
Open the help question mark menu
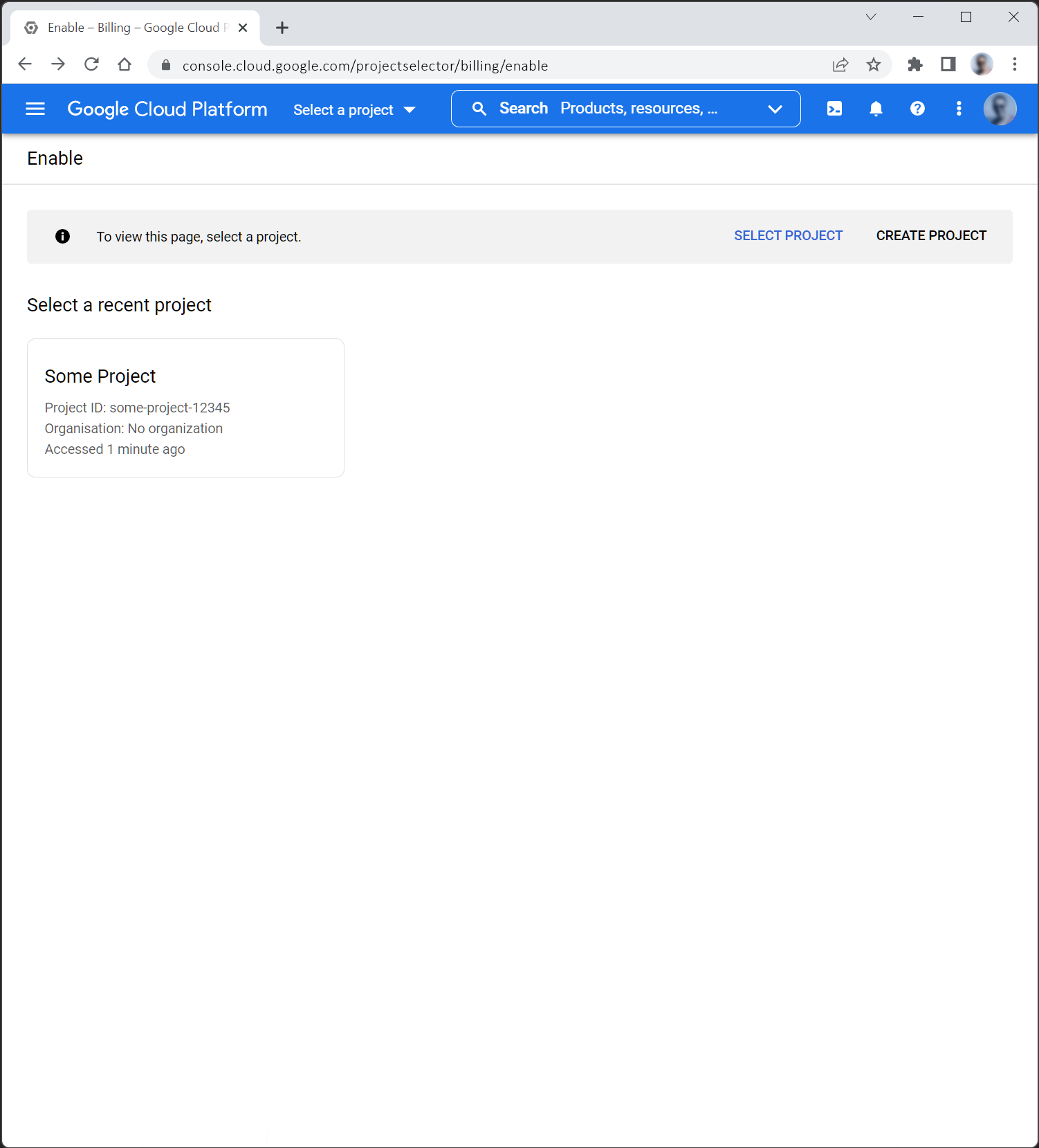click(917, 109)
